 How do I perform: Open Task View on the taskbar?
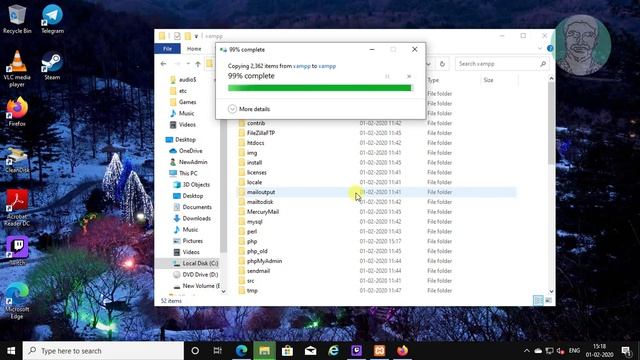tap(218, 351)
